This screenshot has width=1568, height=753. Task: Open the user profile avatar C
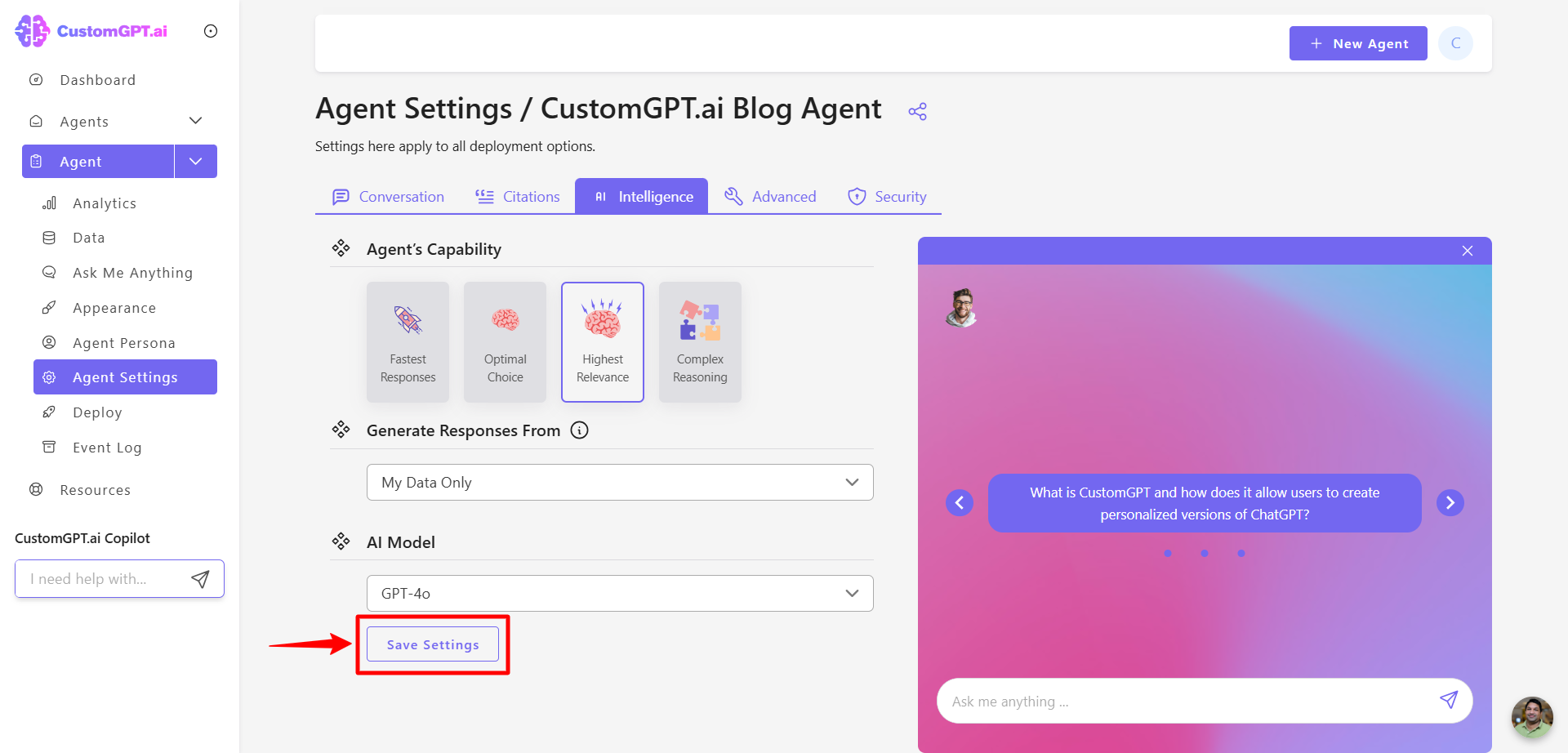(x=1455, y=43)
